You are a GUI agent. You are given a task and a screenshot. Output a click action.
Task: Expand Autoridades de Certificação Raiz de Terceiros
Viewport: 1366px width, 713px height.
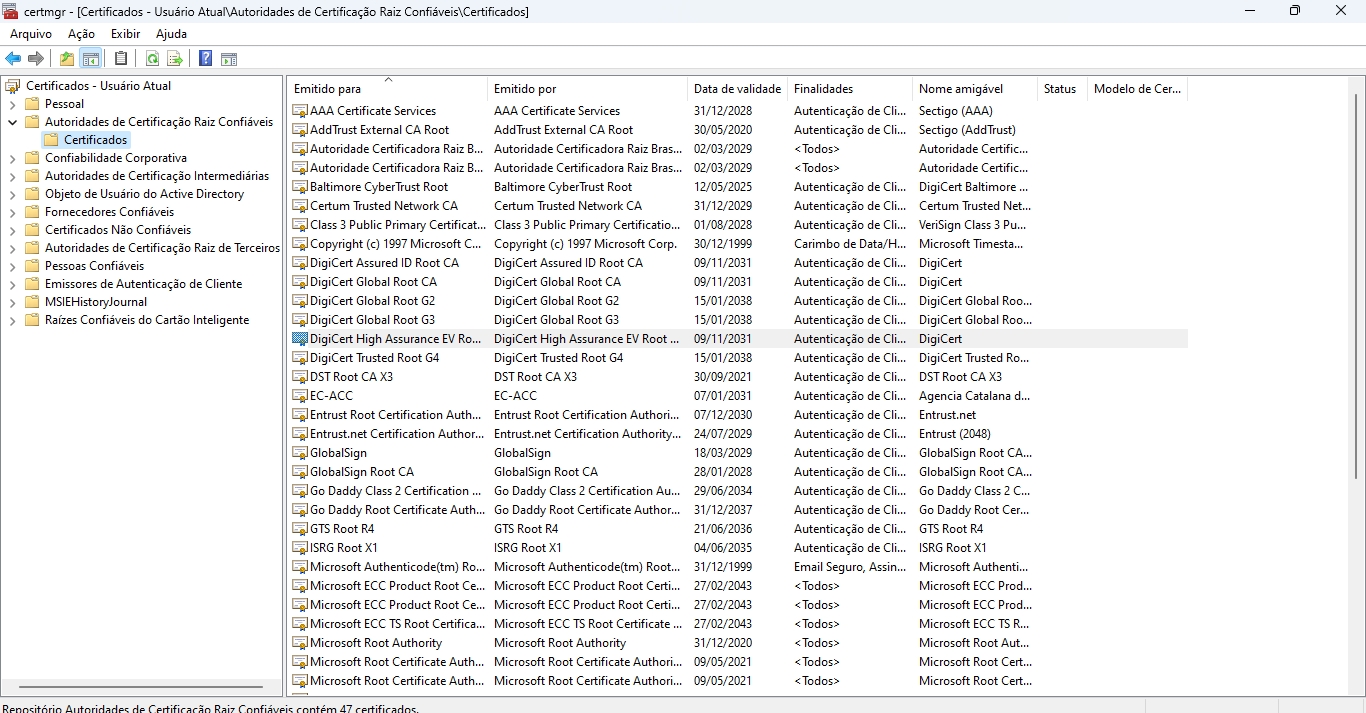coord(12,248)
